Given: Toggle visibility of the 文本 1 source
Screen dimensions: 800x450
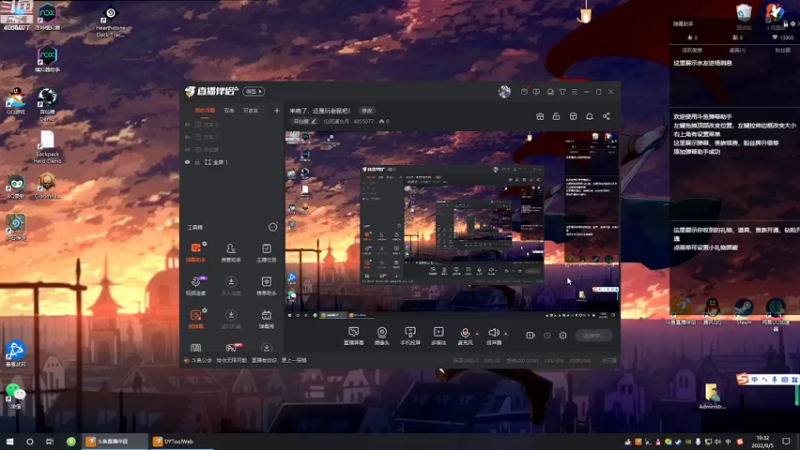Looking at the screenshot, I should click(187, 137).
